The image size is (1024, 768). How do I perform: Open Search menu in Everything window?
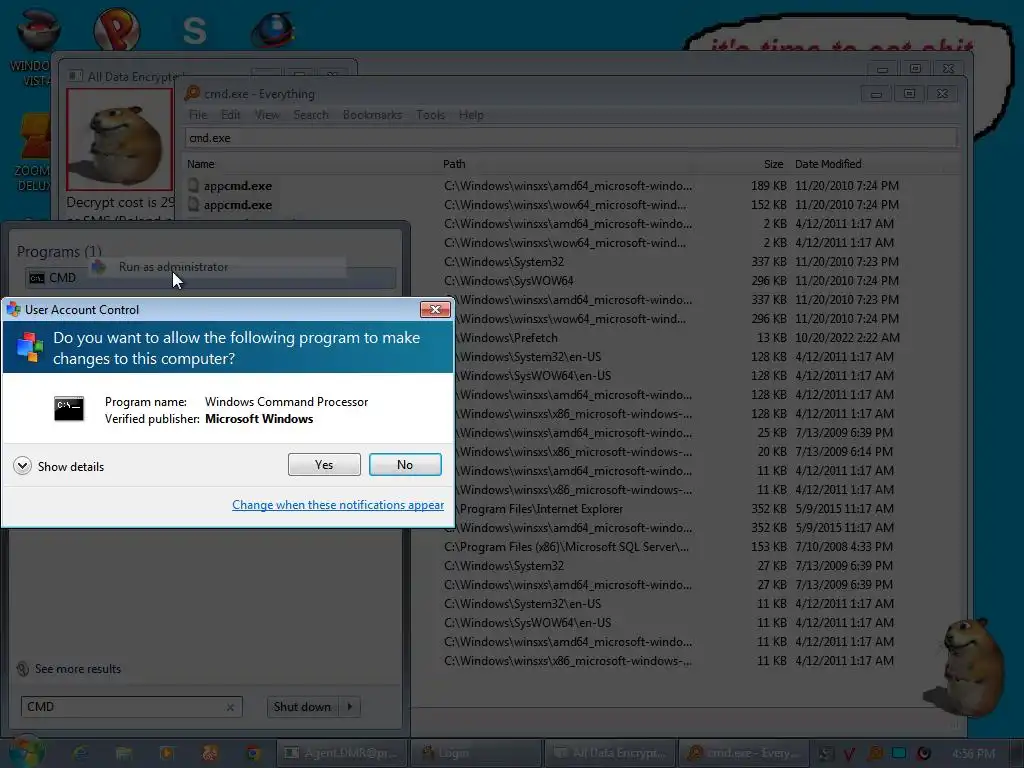click(311, 115)
